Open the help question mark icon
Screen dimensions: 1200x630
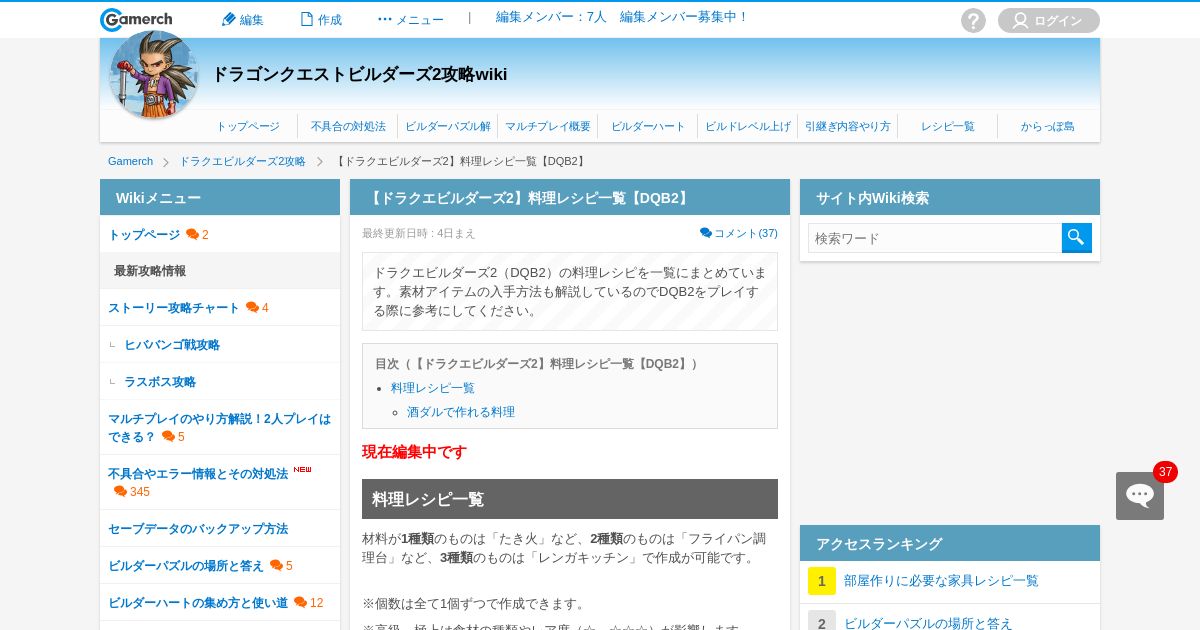coord(973,21)
